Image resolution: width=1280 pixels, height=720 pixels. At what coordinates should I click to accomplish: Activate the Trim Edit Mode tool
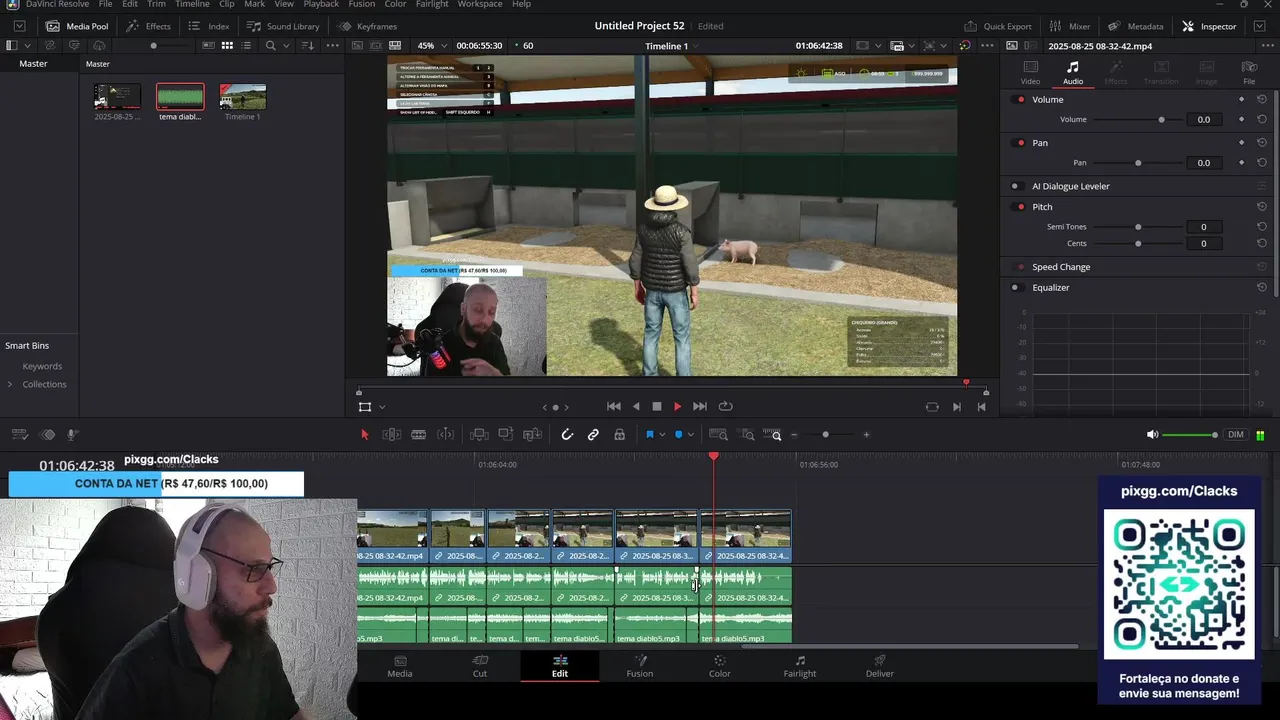(x=392, y=435)
